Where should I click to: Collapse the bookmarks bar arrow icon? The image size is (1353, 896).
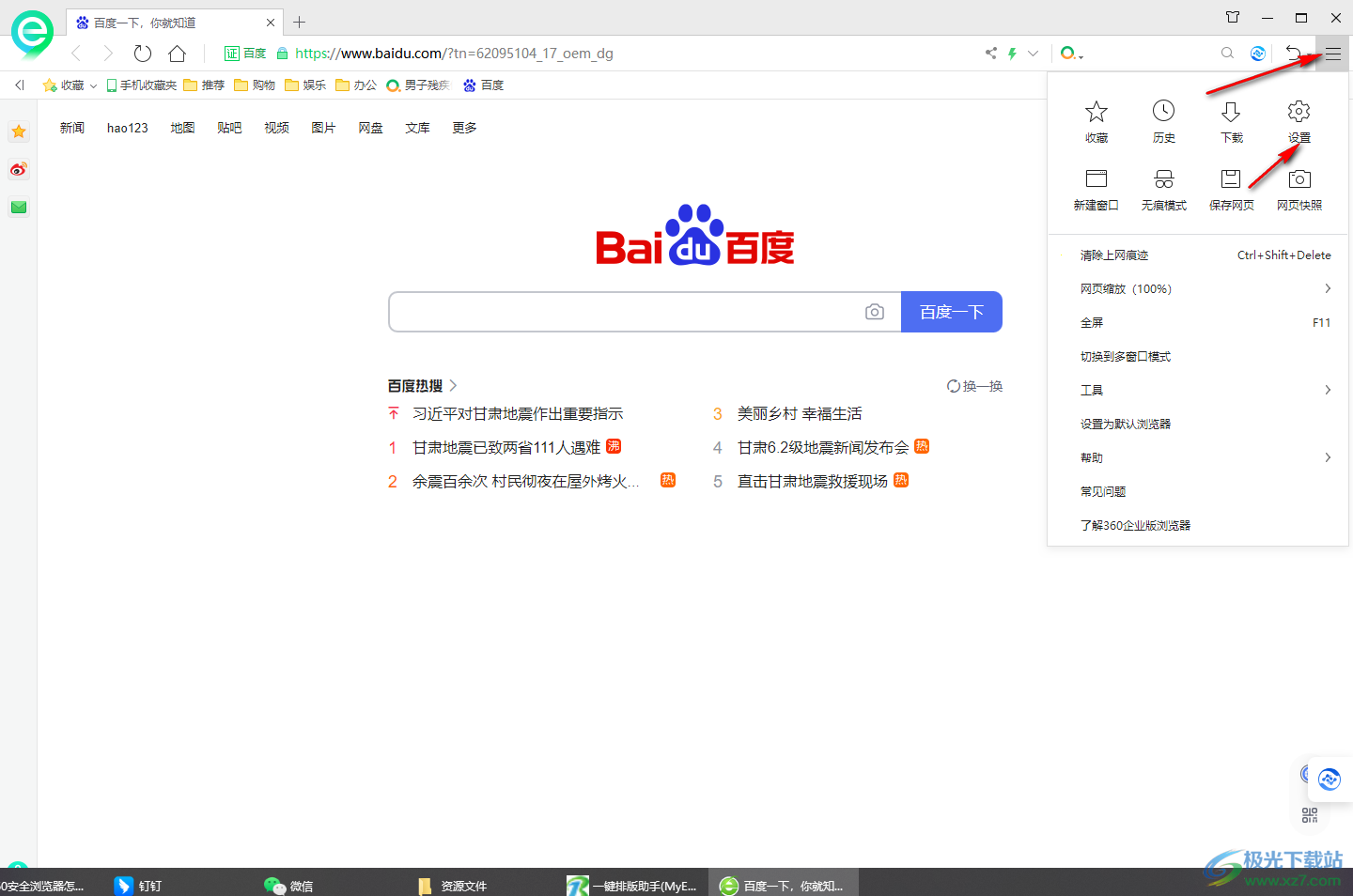tap(19, 85)
